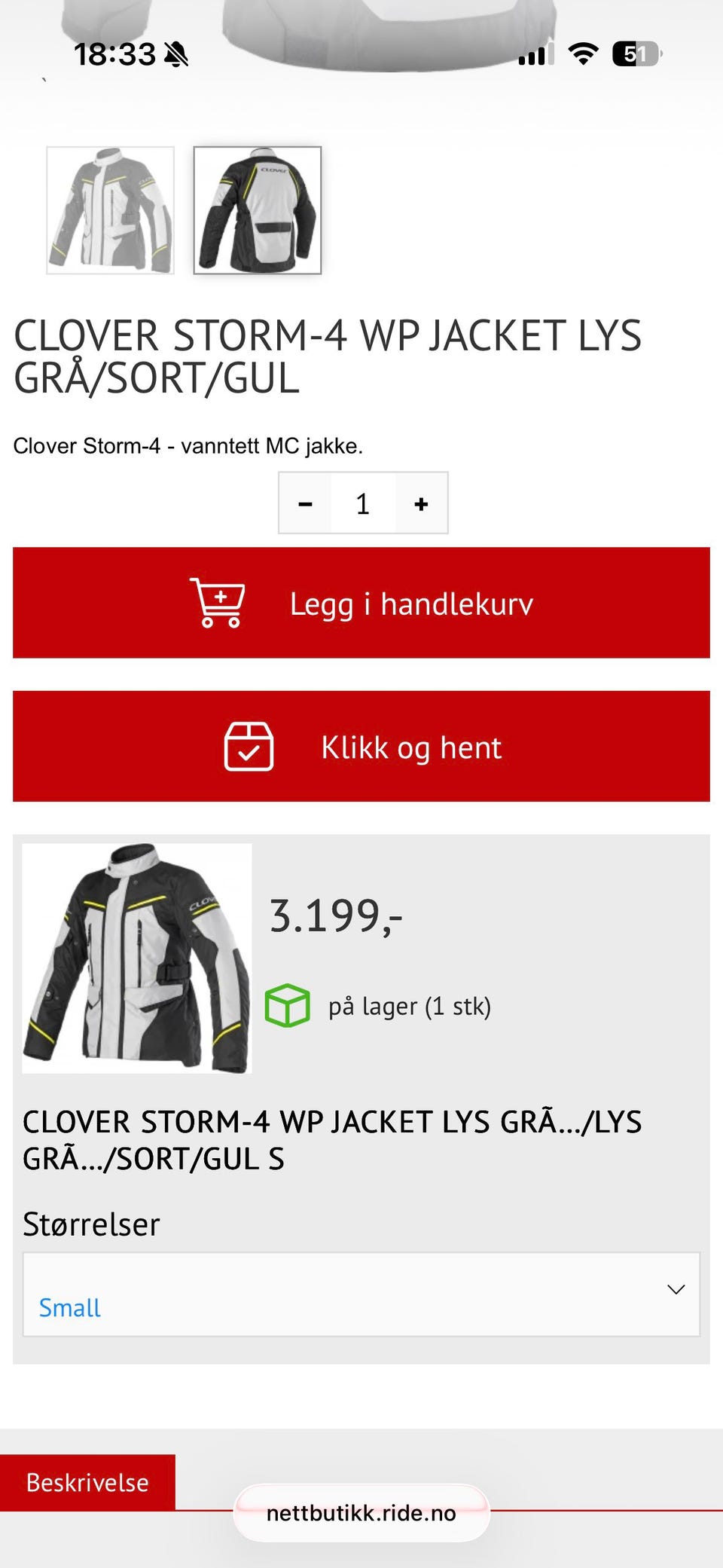Open the Beskrivelse tab
Viewport: 723px width, 1568px height.
click(x=87, y=1482)
